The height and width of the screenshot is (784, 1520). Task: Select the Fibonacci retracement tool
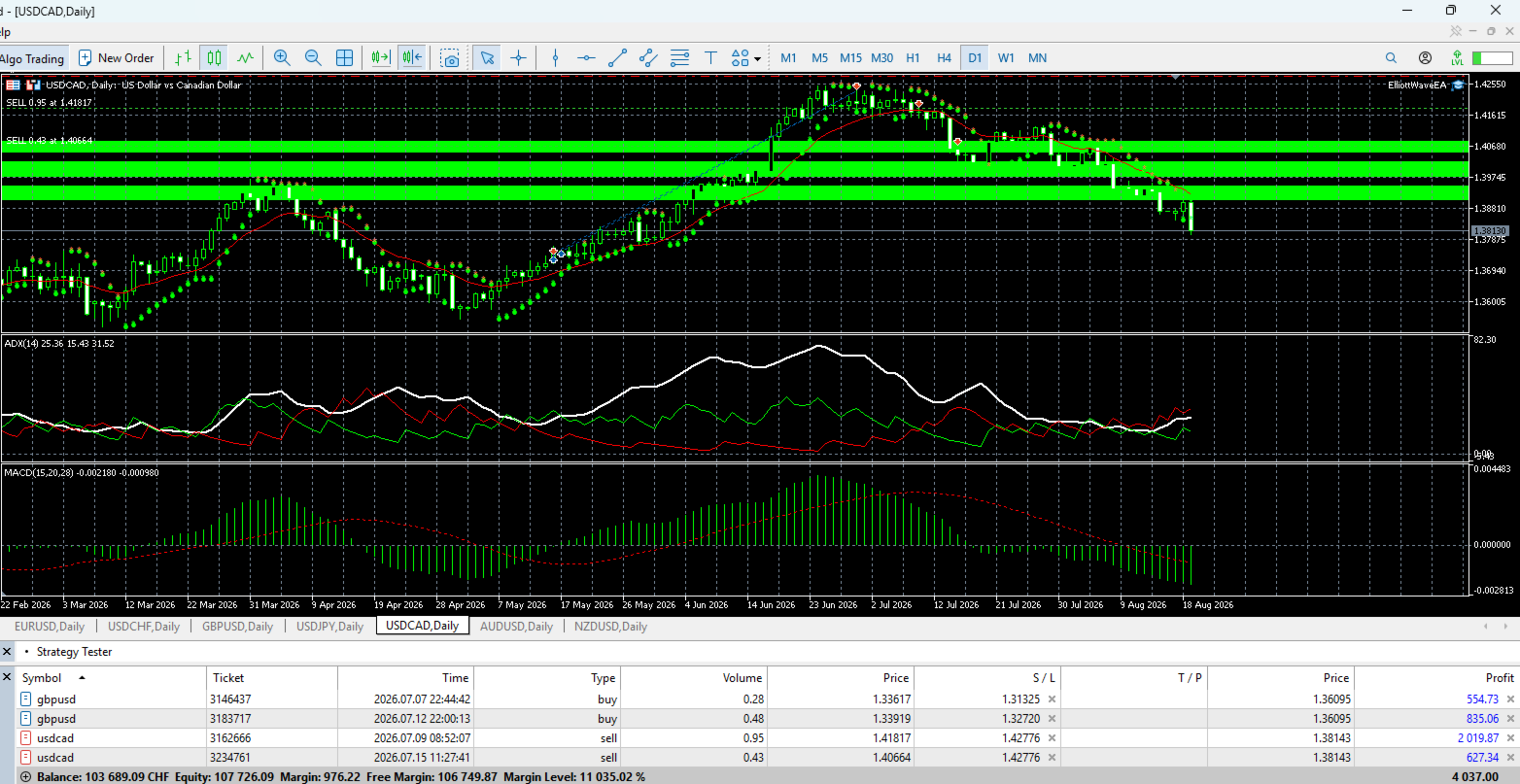[x=679, y=58]
